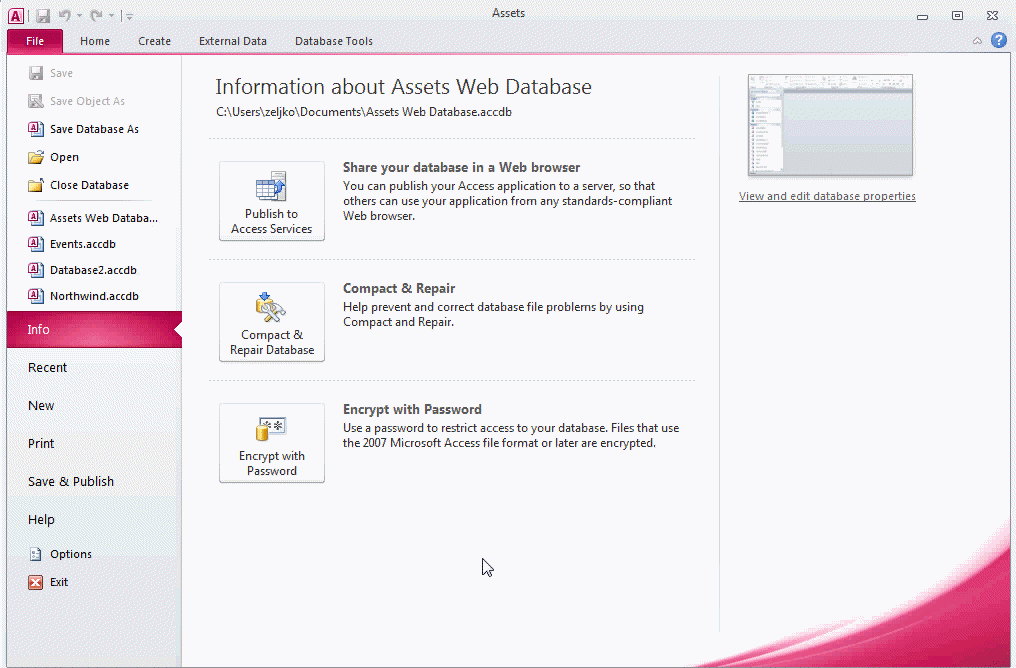Click the red Exit icon
The width and height of the screenshot is (1016, 668).
[36, 582]
